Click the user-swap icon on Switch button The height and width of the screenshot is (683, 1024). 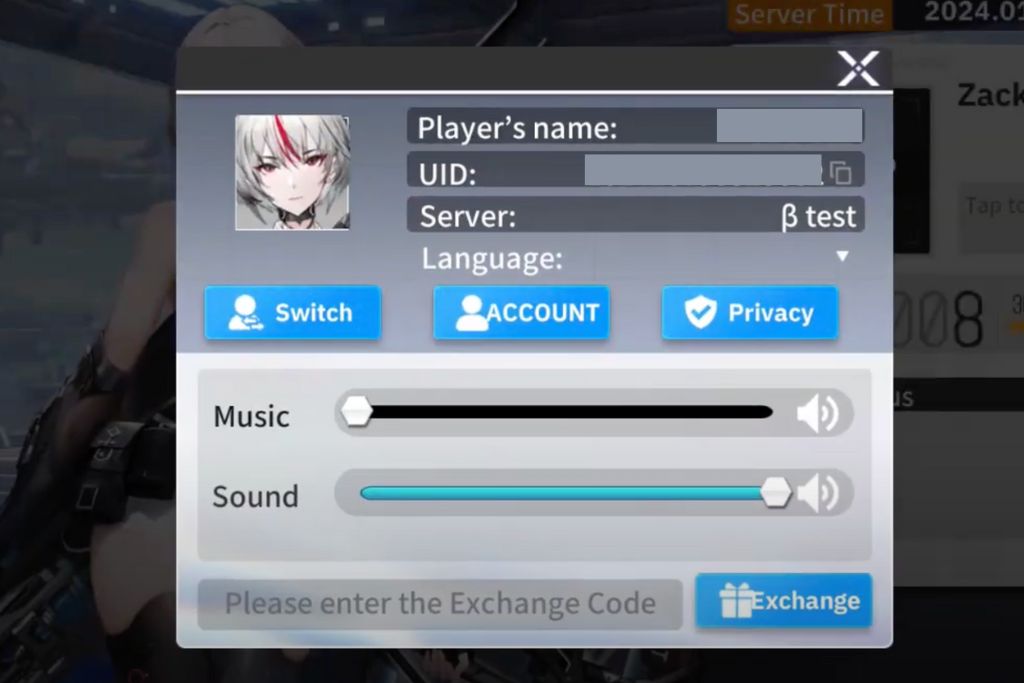(x=245, y=312)
